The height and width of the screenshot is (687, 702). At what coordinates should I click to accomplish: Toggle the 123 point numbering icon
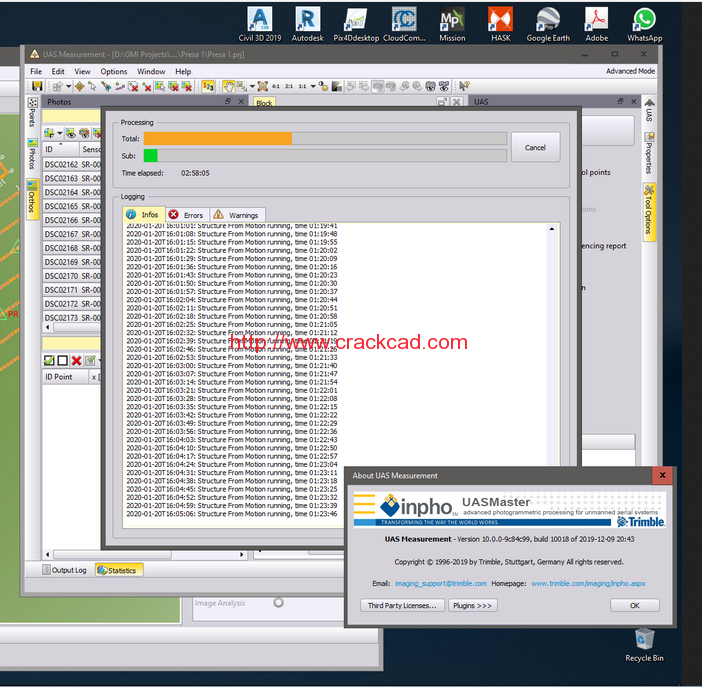208,86
